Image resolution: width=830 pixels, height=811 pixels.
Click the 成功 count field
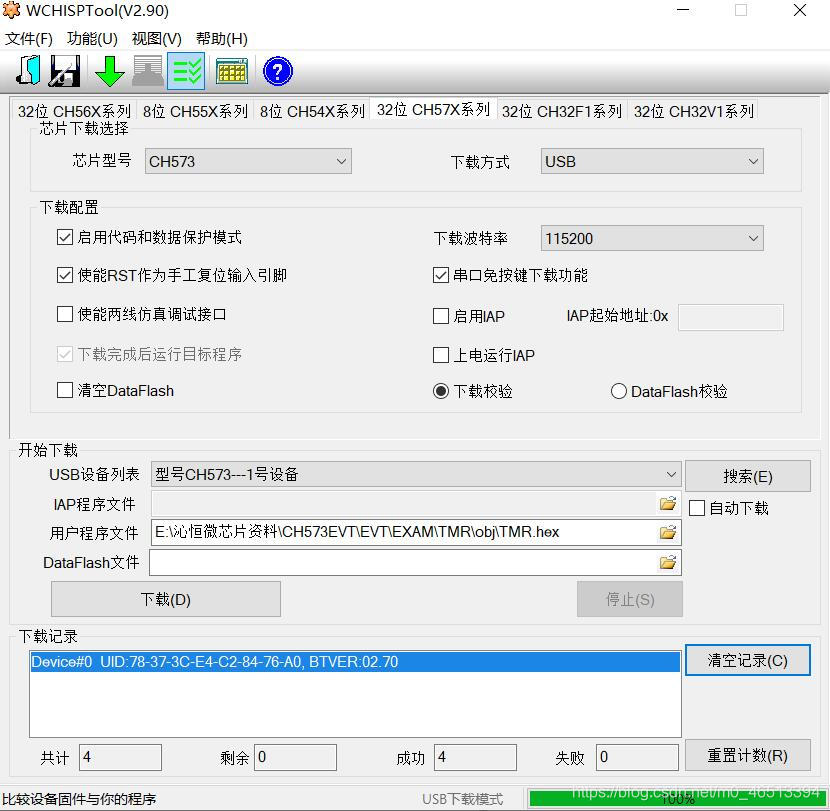pyautogui.click(x=475, y=757)
